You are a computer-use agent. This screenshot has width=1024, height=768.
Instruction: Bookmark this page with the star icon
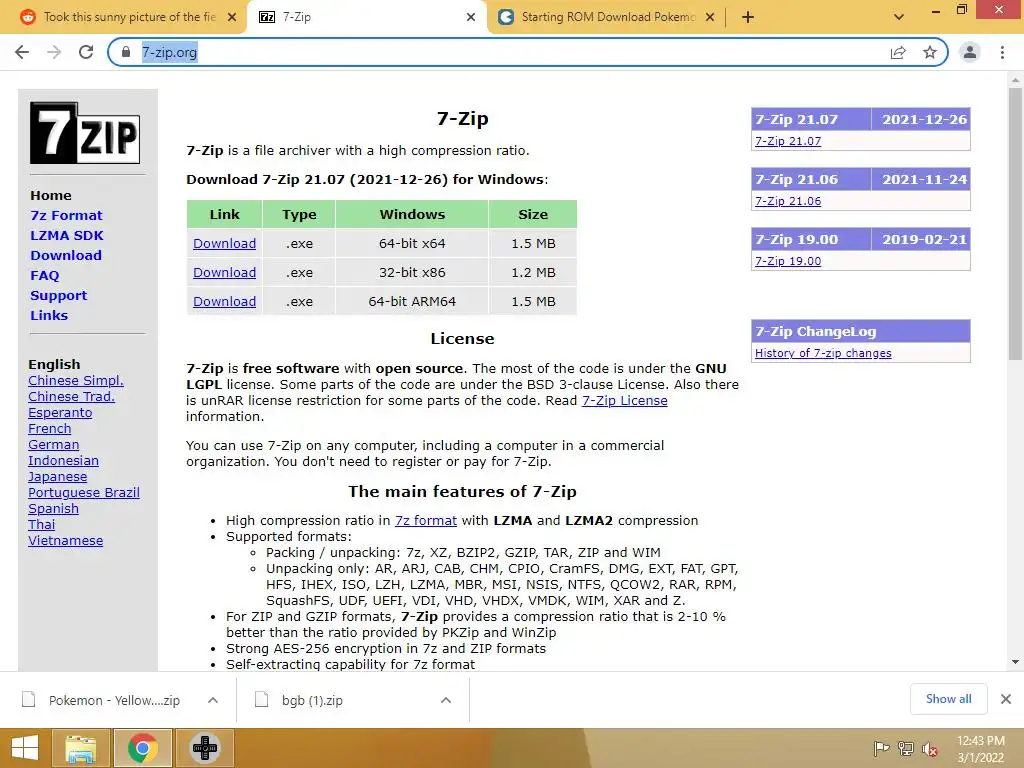pos(930,52)
